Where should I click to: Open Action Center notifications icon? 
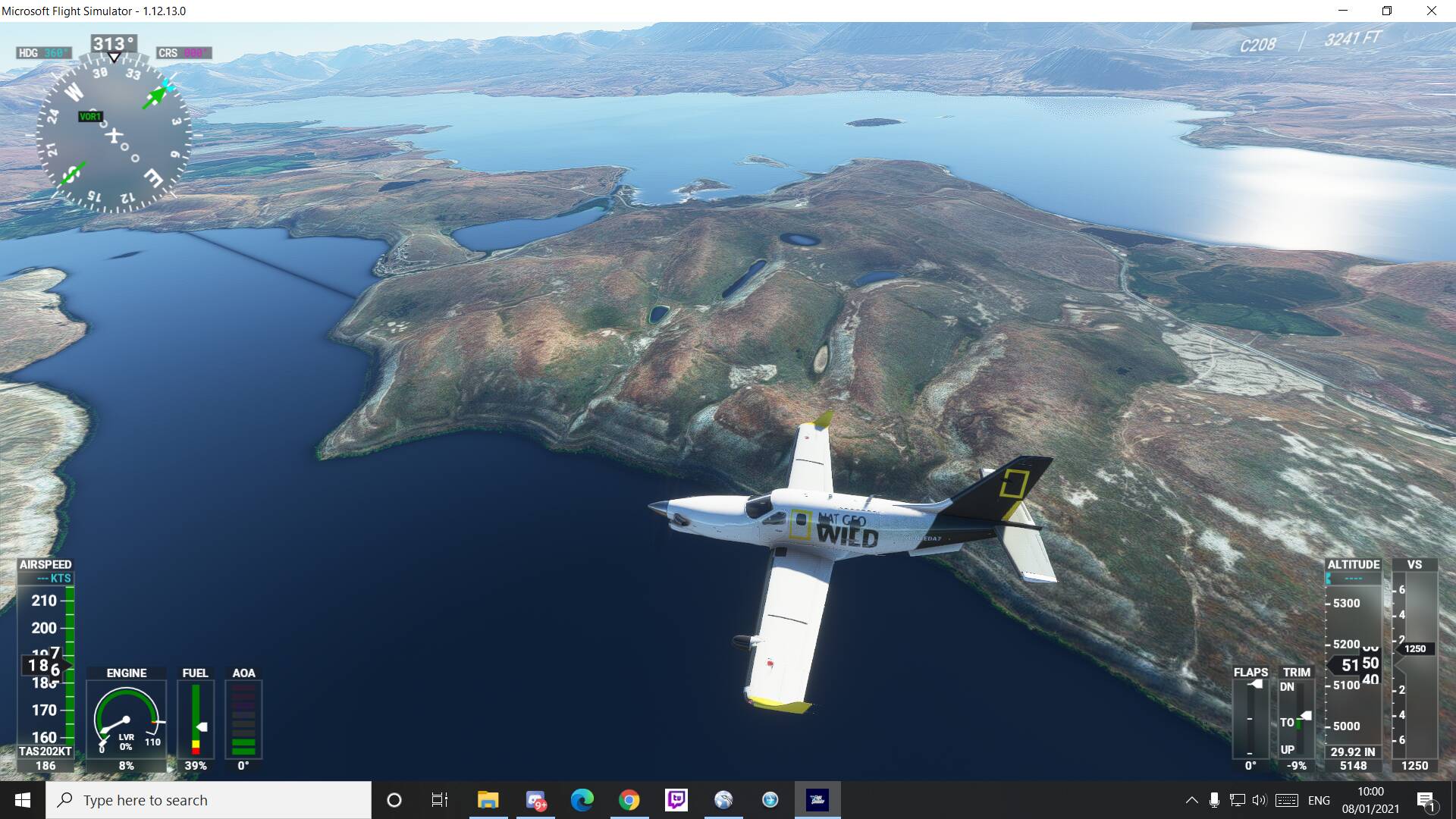pos(1426,800)
